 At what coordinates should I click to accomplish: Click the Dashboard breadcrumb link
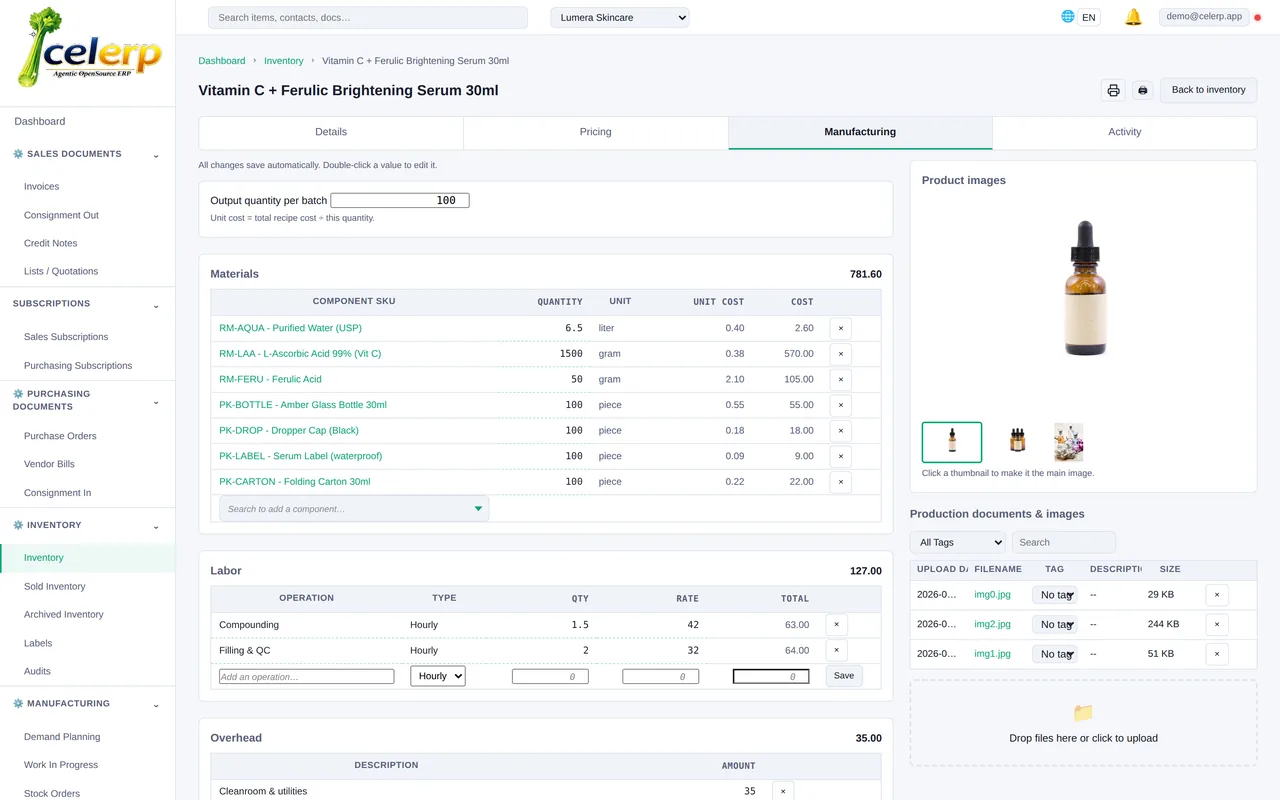(222, 61)
